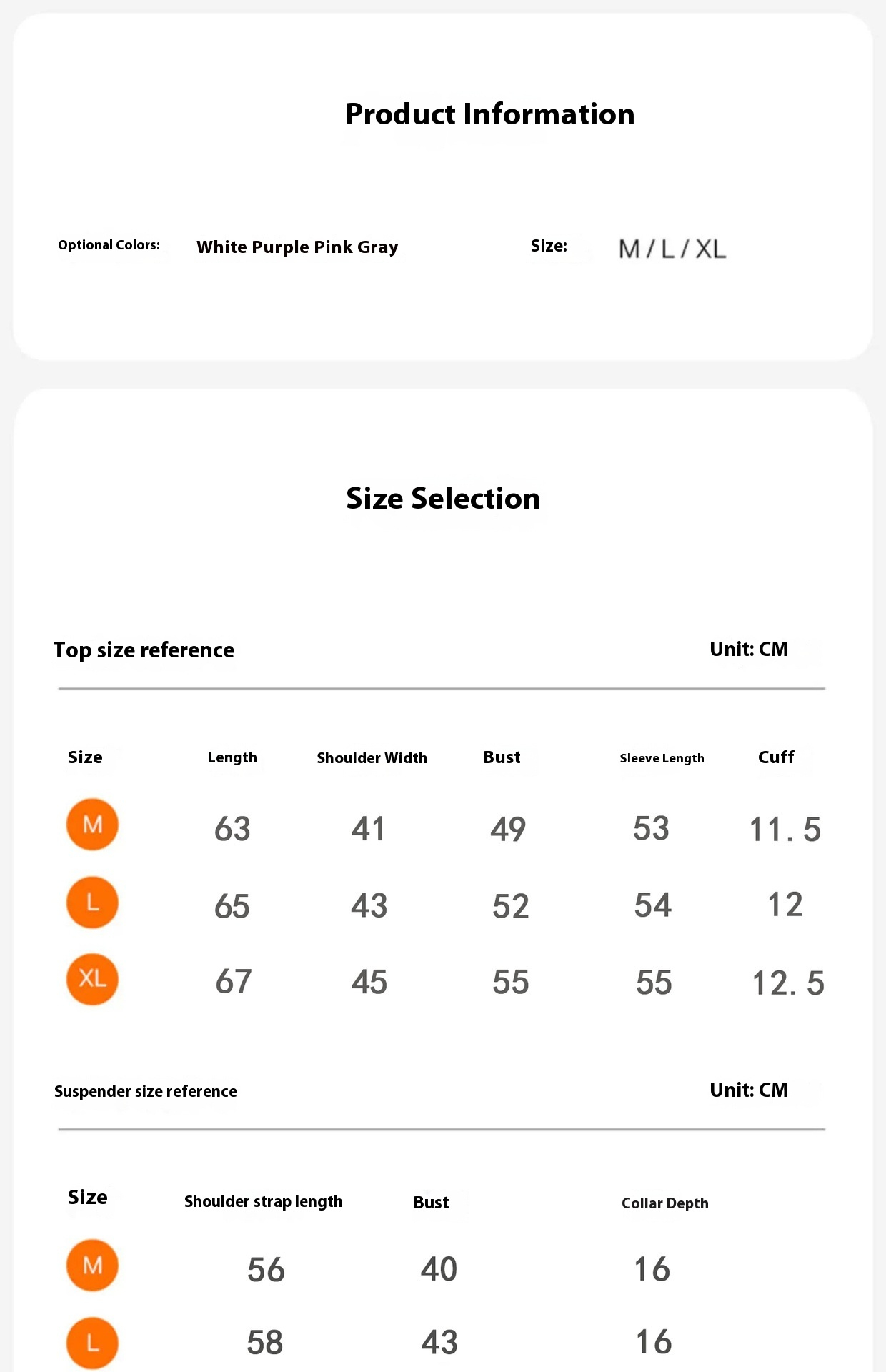The width and height of the screenshot is (886, 1372).
Task: Click the orange L badge in top size table
Action: pos(92,903)
